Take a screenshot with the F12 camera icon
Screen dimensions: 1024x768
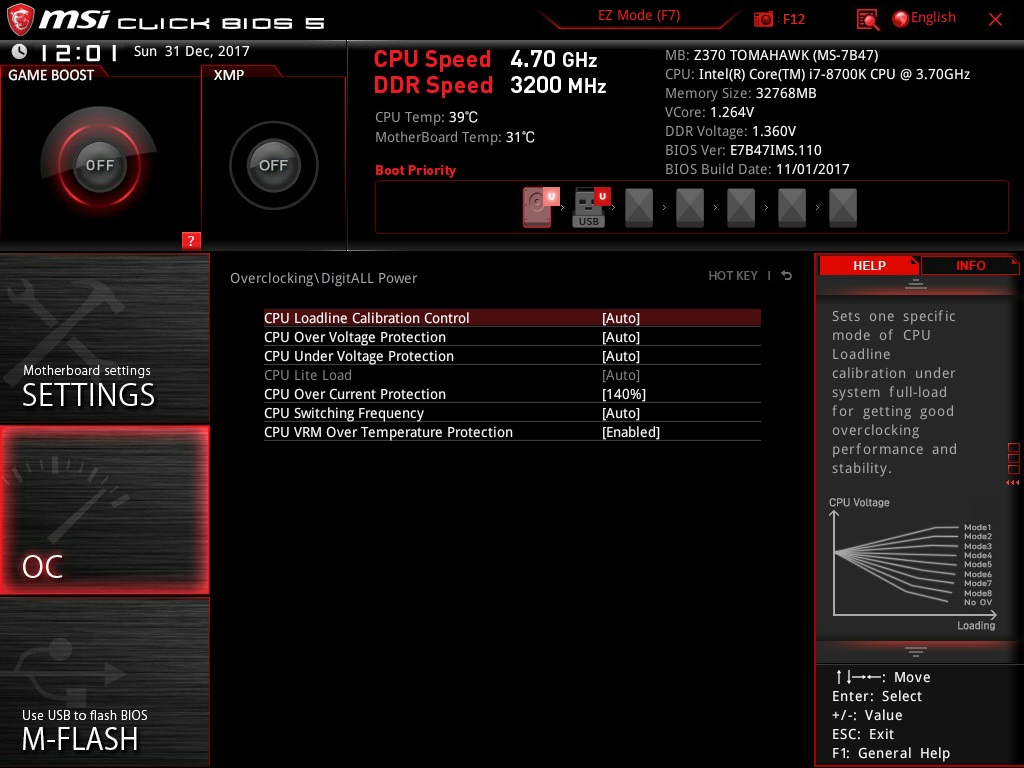pos(763,19)
